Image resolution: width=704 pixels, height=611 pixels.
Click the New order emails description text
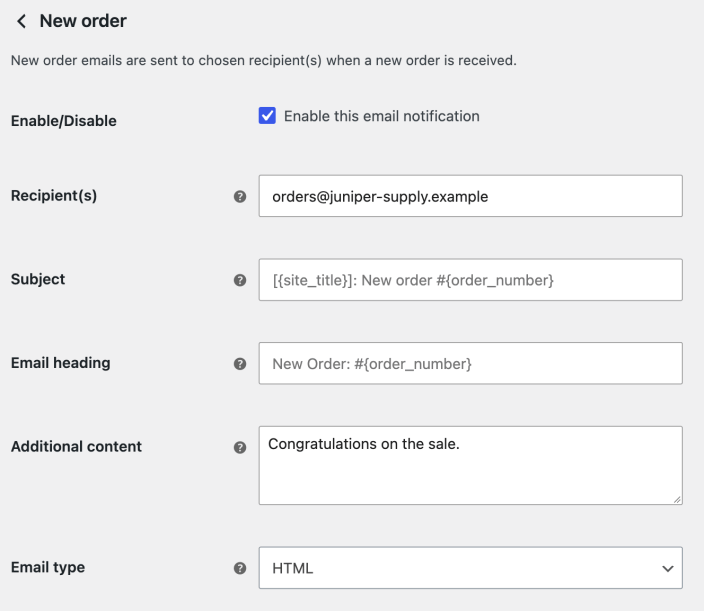[x=264, y=60]
